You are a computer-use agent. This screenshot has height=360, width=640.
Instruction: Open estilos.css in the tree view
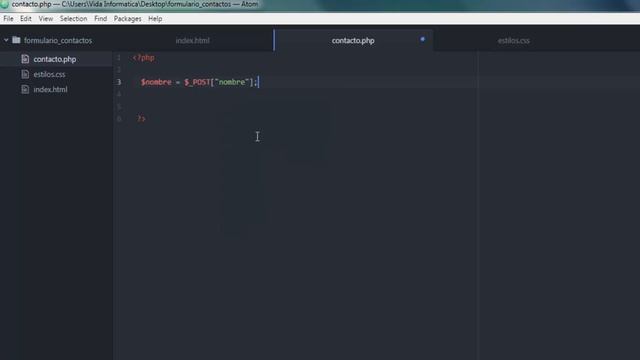tap(49, 74)
